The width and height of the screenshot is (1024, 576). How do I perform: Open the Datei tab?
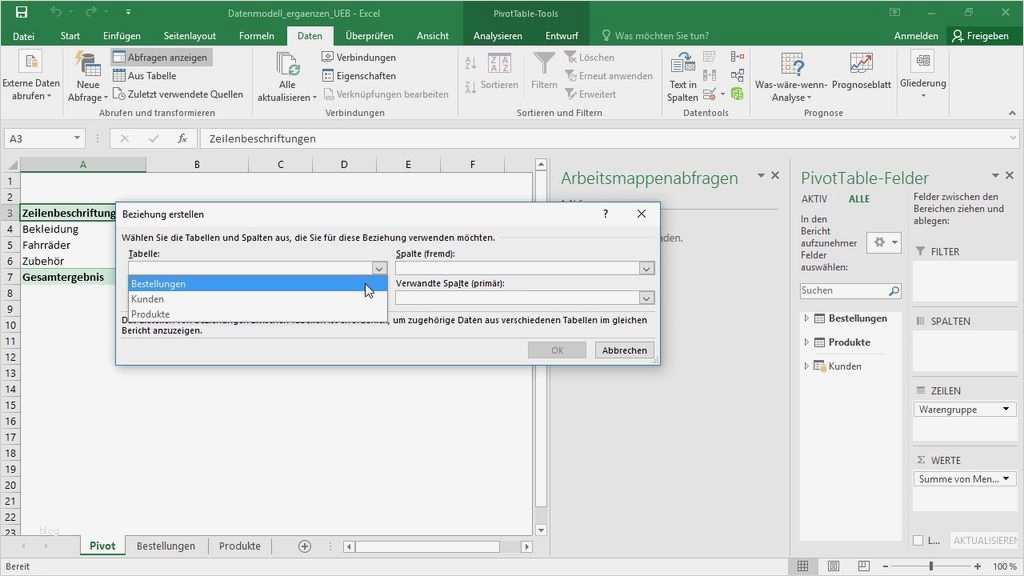click(x=24, y=36)
